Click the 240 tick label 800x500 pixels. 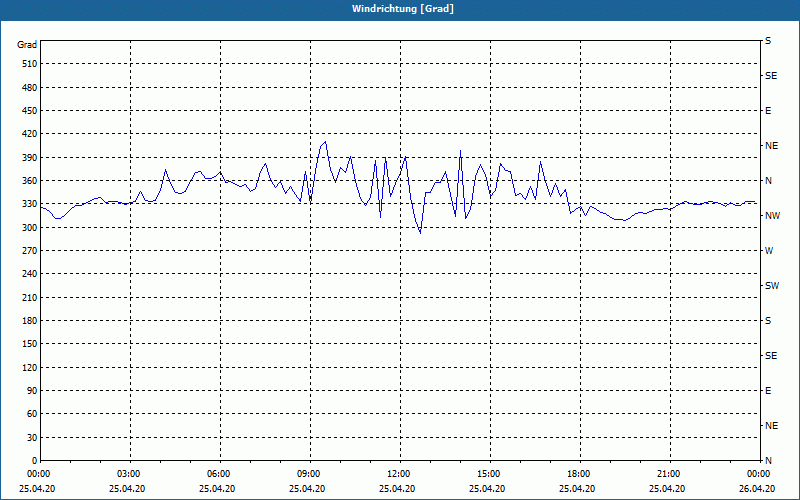(x=30, y=274)
